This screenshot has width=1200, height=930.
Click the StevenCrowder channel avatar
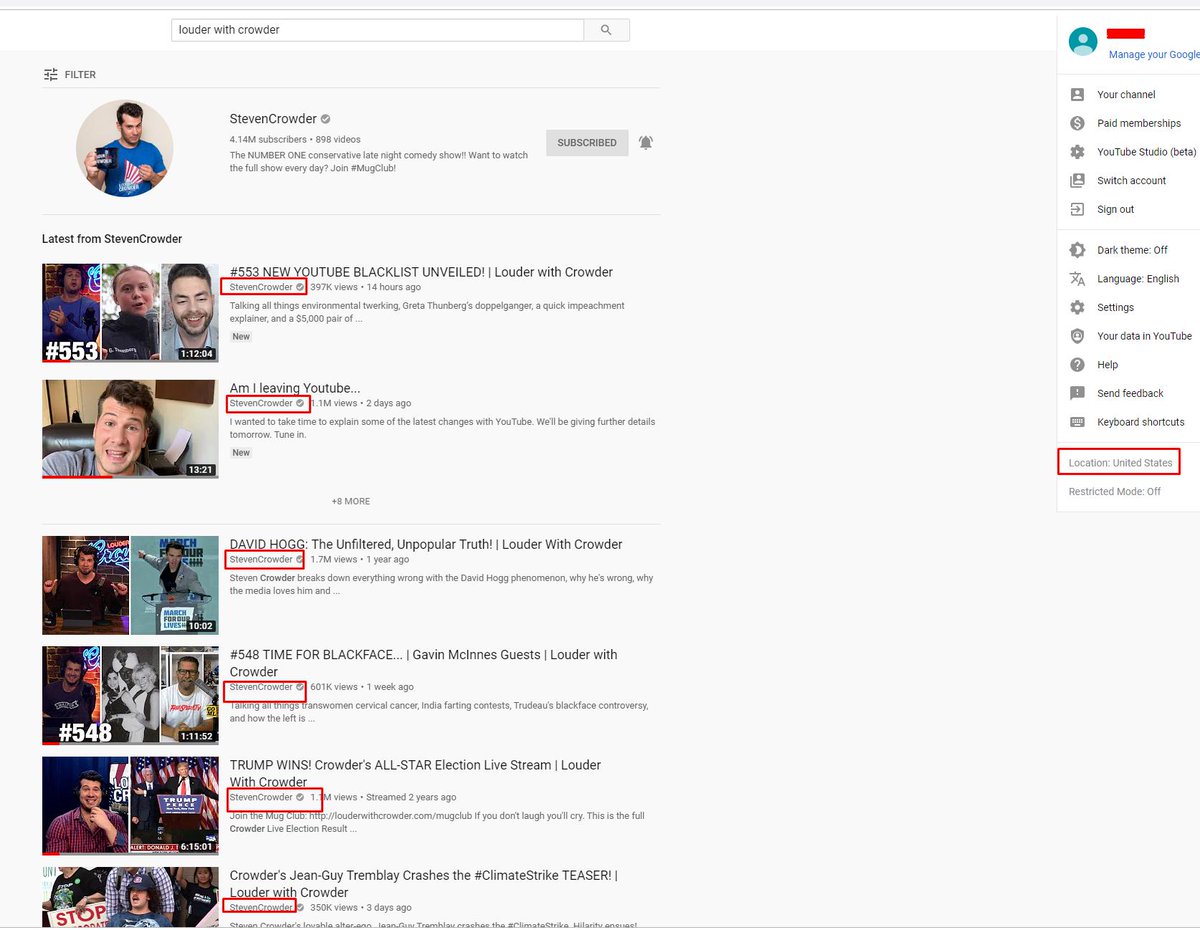click(125, 148)
